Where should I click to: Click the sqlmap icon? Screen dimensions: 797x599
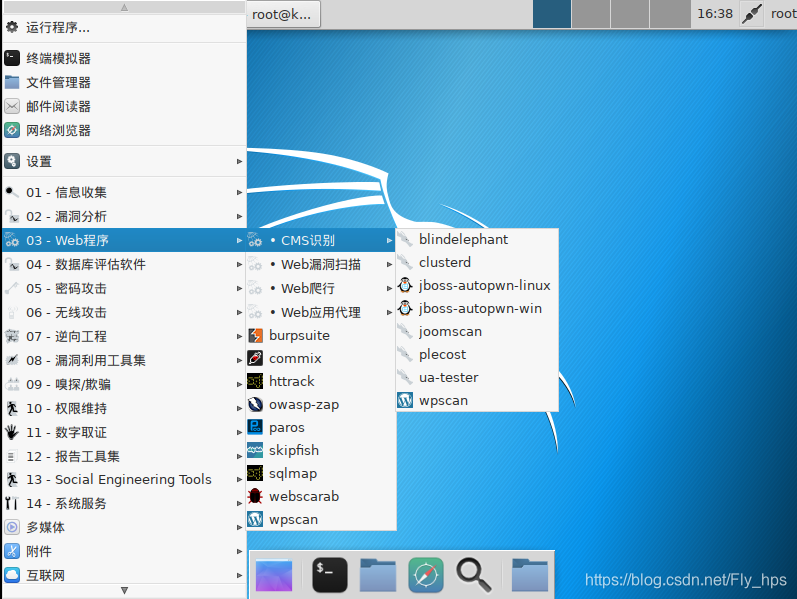(255, 473)
